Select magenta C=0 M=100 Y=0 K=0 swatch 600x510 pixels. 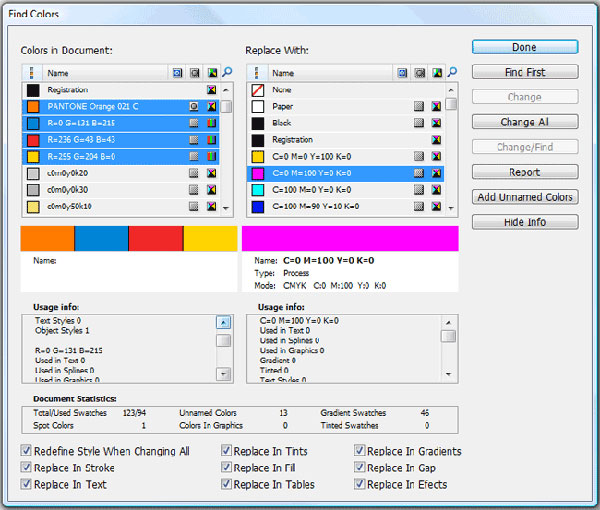pos(258,173)
